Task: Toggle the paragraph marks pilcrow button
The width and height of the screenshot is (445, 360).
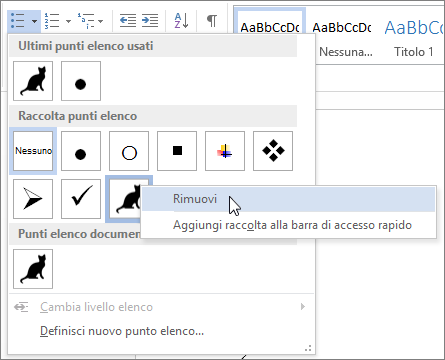Action: click(x=212, y=21)
